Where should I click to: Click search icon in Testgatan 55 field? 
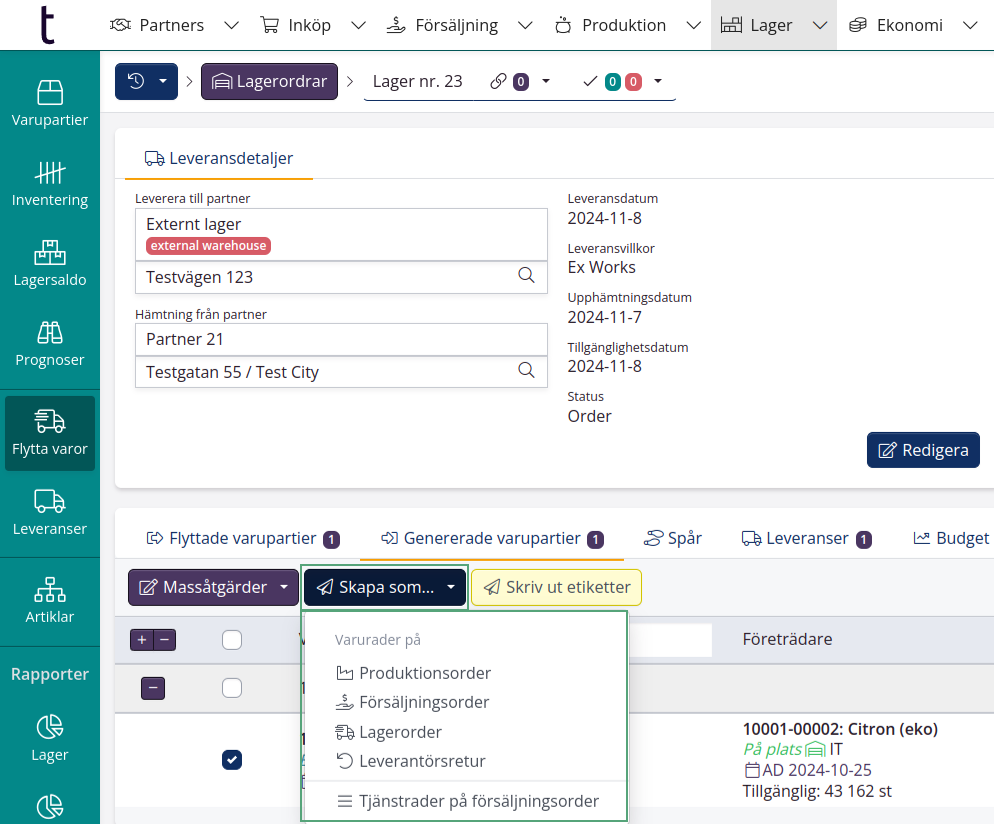pos(526,372)
